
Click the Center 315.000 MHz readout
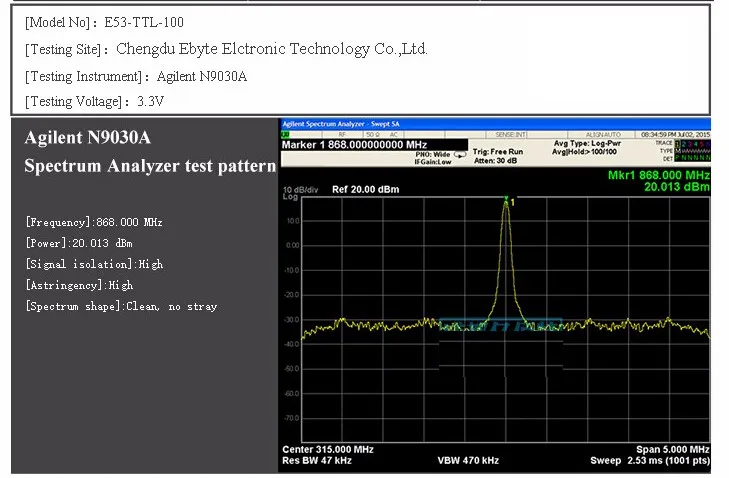tap(328, 450)
